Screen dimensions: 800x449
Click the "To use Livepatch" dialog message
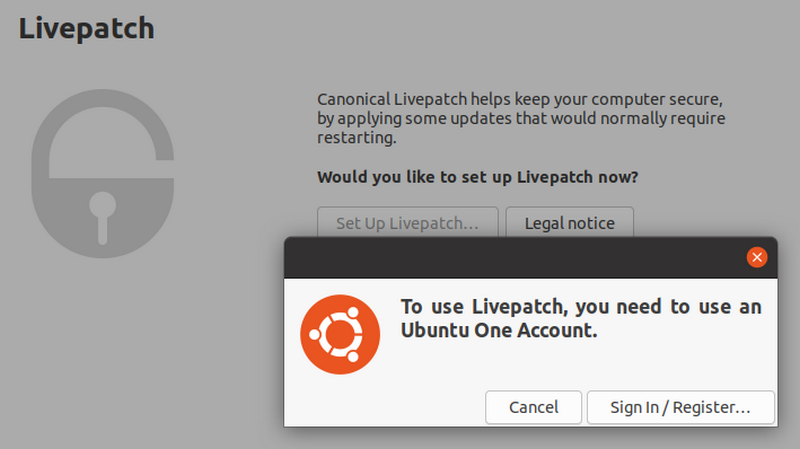[x=581, y=318]
